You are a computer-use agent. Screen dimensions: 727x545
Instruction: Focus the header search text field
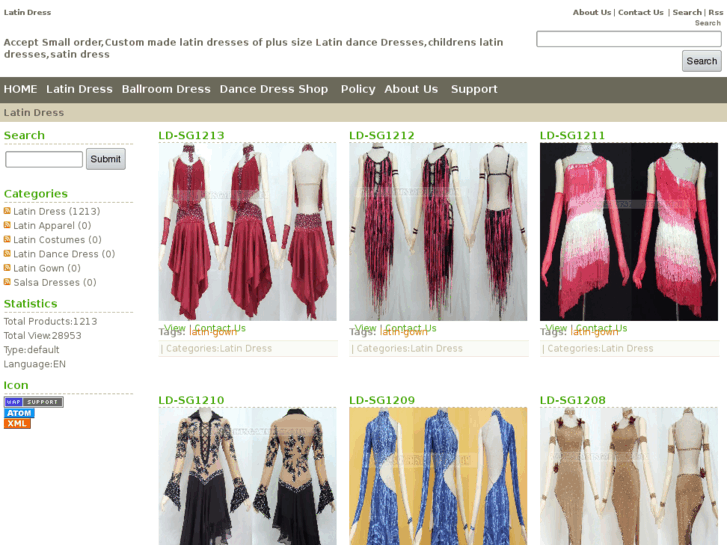(629, 39)
